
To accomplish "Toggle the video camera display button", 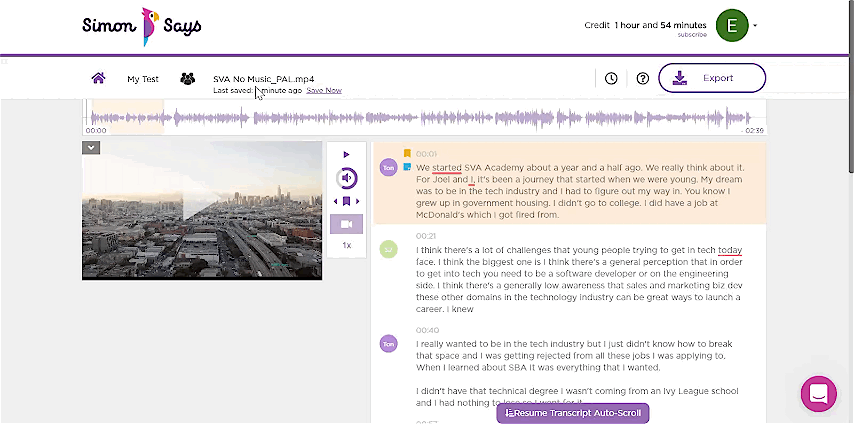I will coord(346,224).
